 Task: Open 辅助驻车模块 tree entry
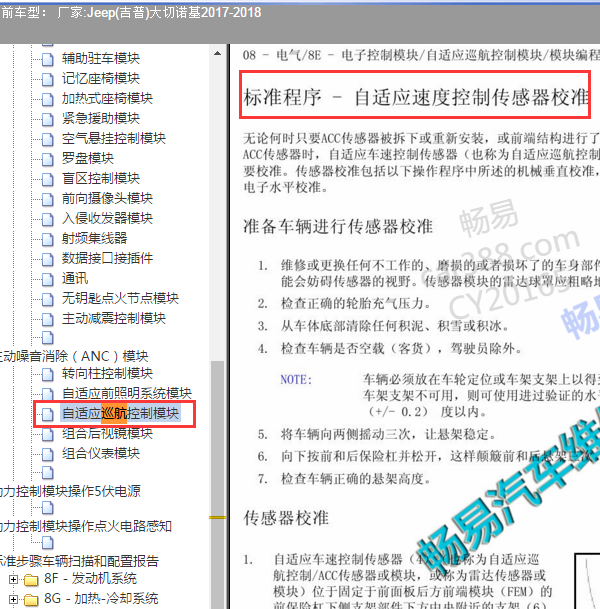(101, 59)
